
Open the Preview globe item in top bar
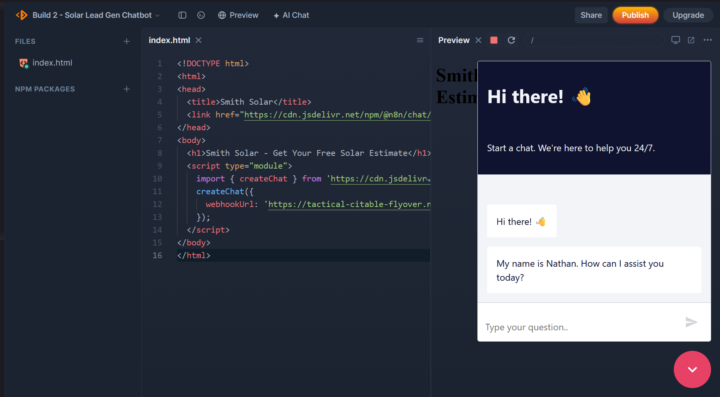coord(238,15)
